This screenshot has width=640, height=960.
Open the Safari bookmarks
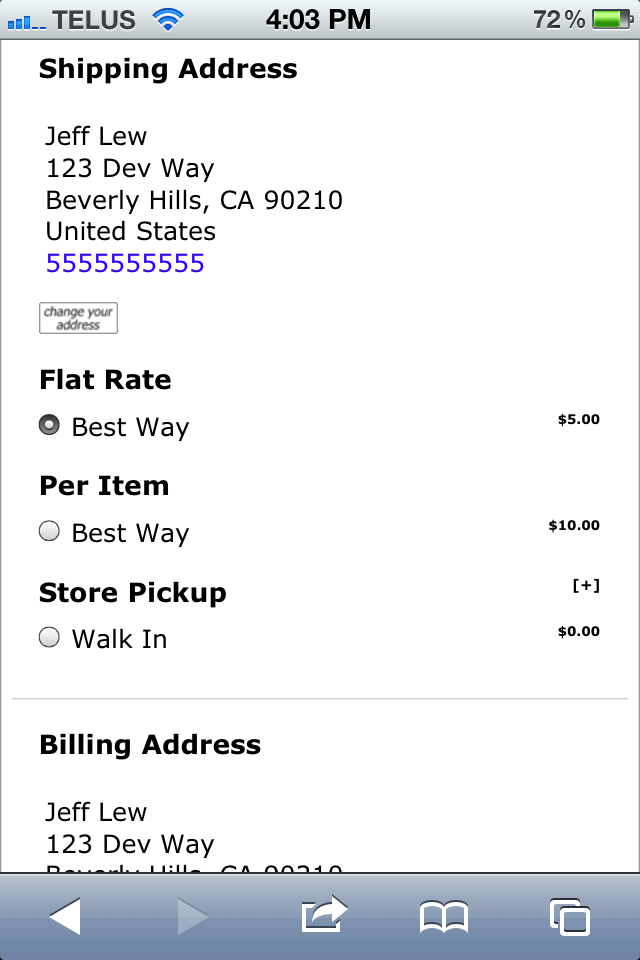pos(444,917)
